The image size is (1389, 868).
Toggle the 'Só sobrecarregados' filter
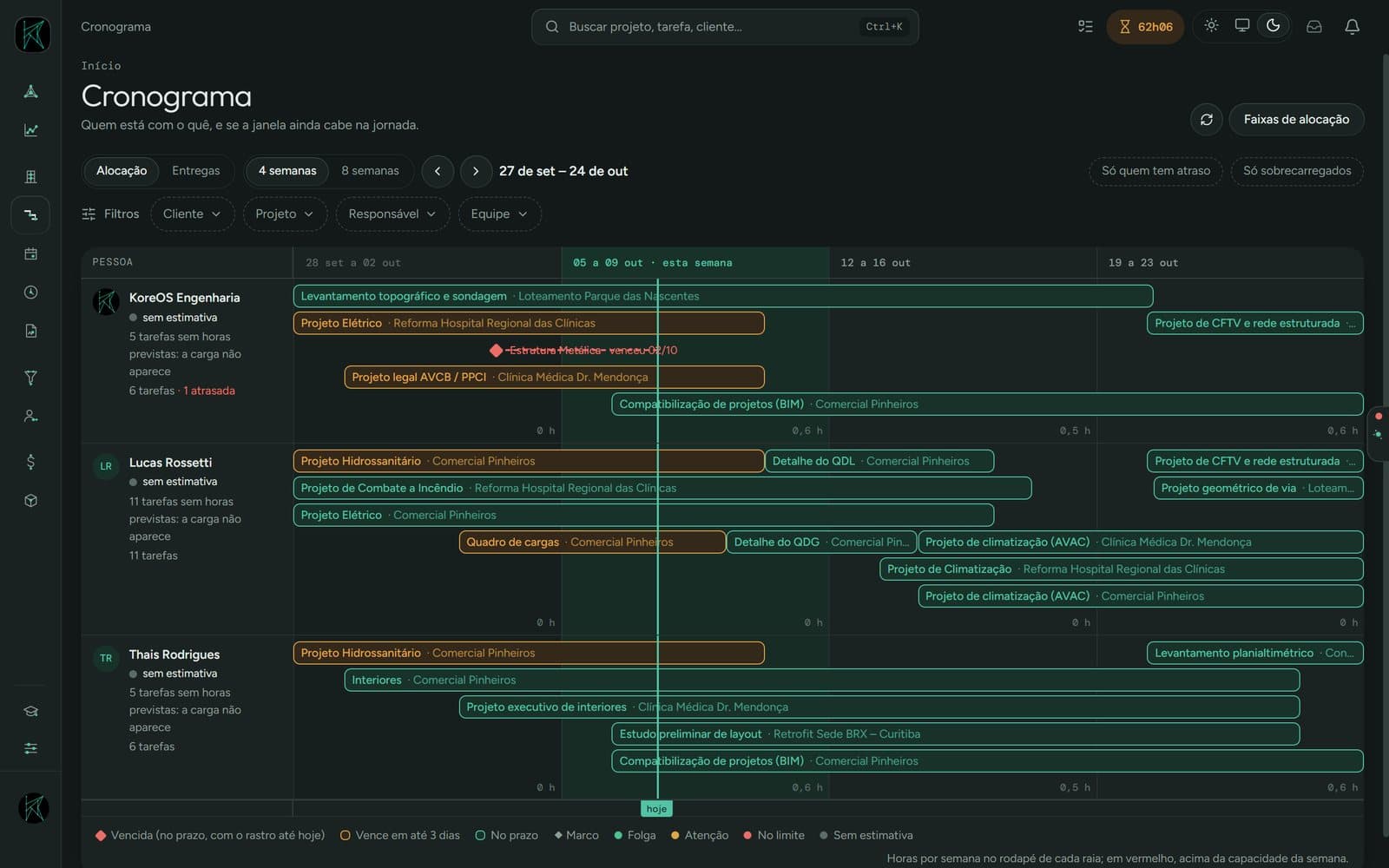click(x=1297, y=171)
